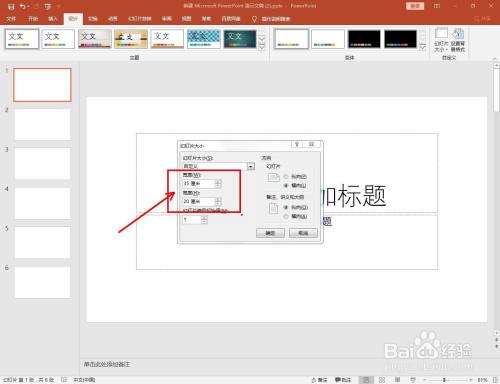Open the Transitions (切换) tab
This screenshot has height=384, width=500.
(x=93, y=19)
